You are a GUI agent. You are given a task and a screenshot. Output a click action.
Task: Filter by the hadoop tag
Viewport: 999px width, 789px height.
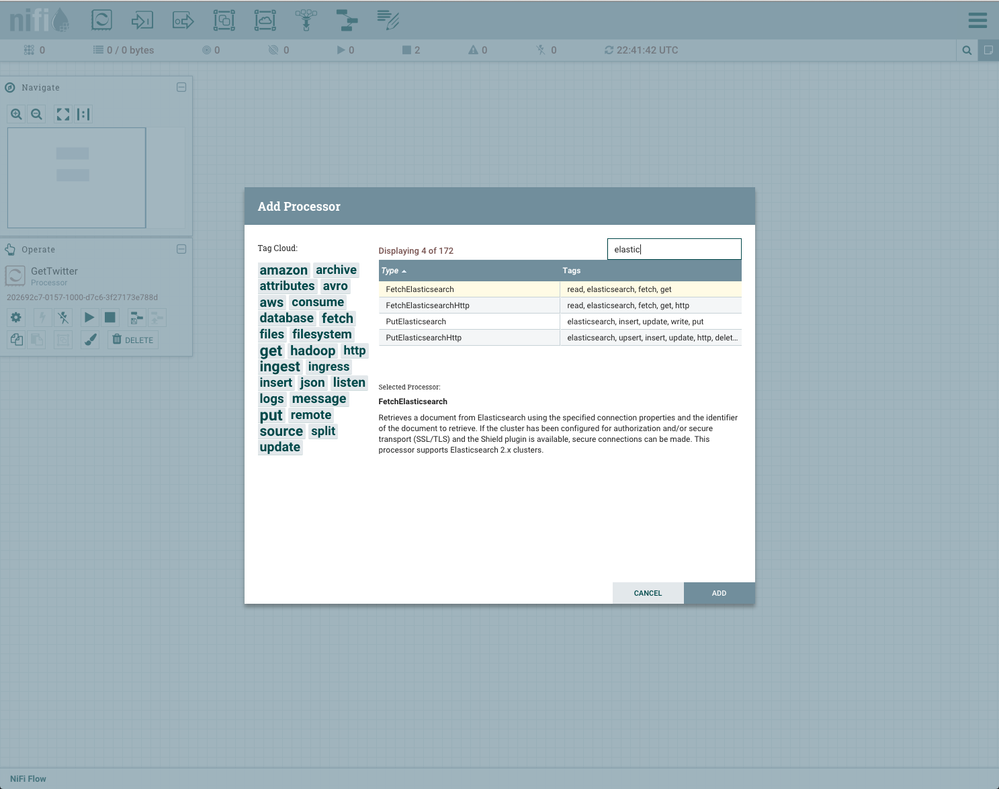tap(313, 351)
